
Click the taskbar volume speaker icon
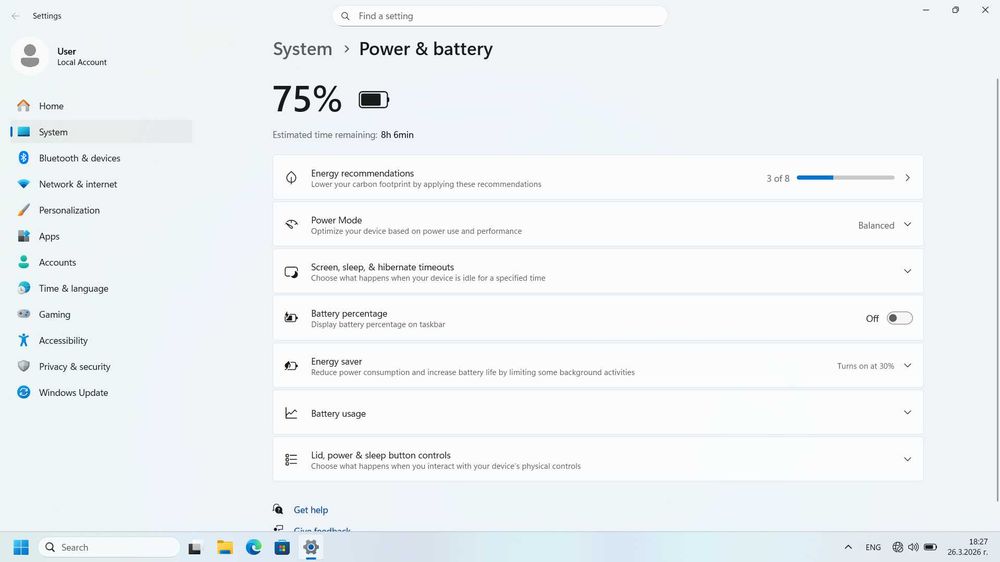[913, 547]
